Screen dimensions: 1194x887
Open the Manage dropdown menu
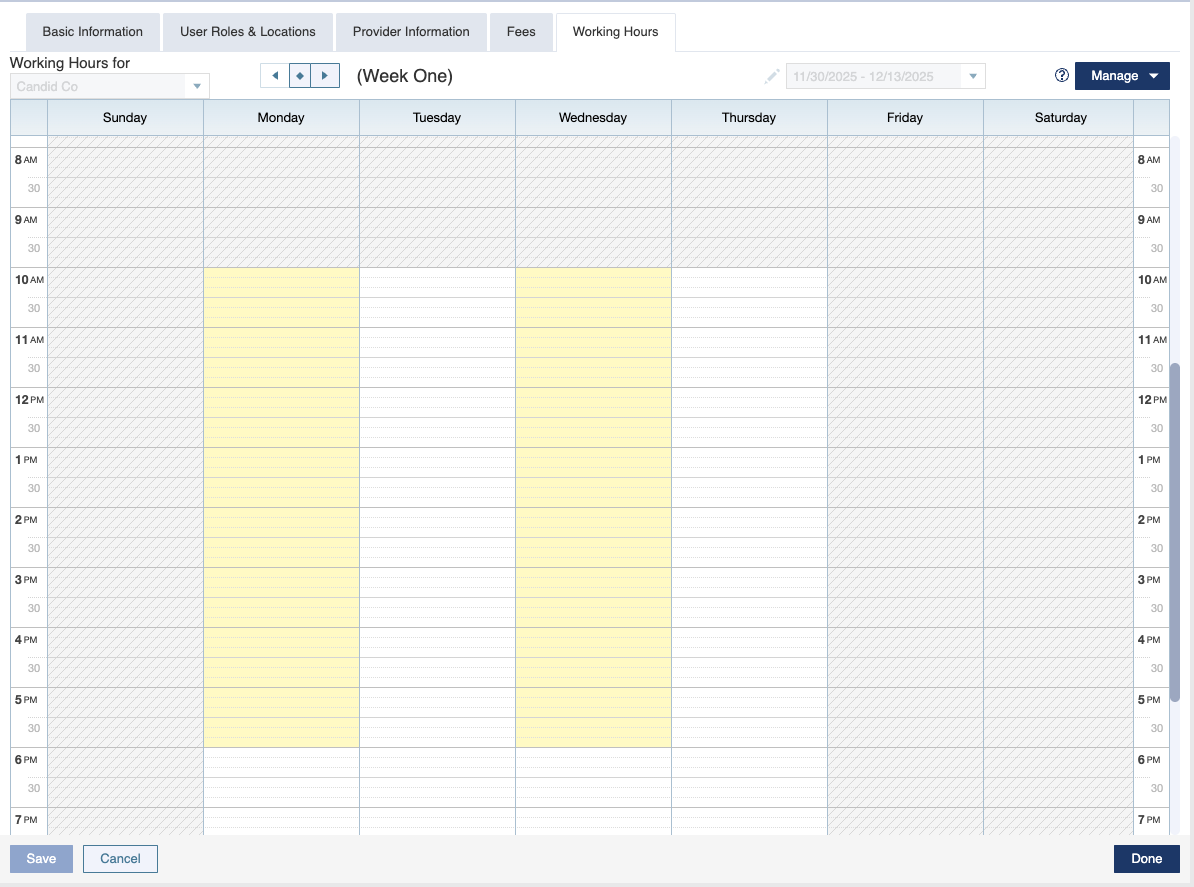(1122, 76)
